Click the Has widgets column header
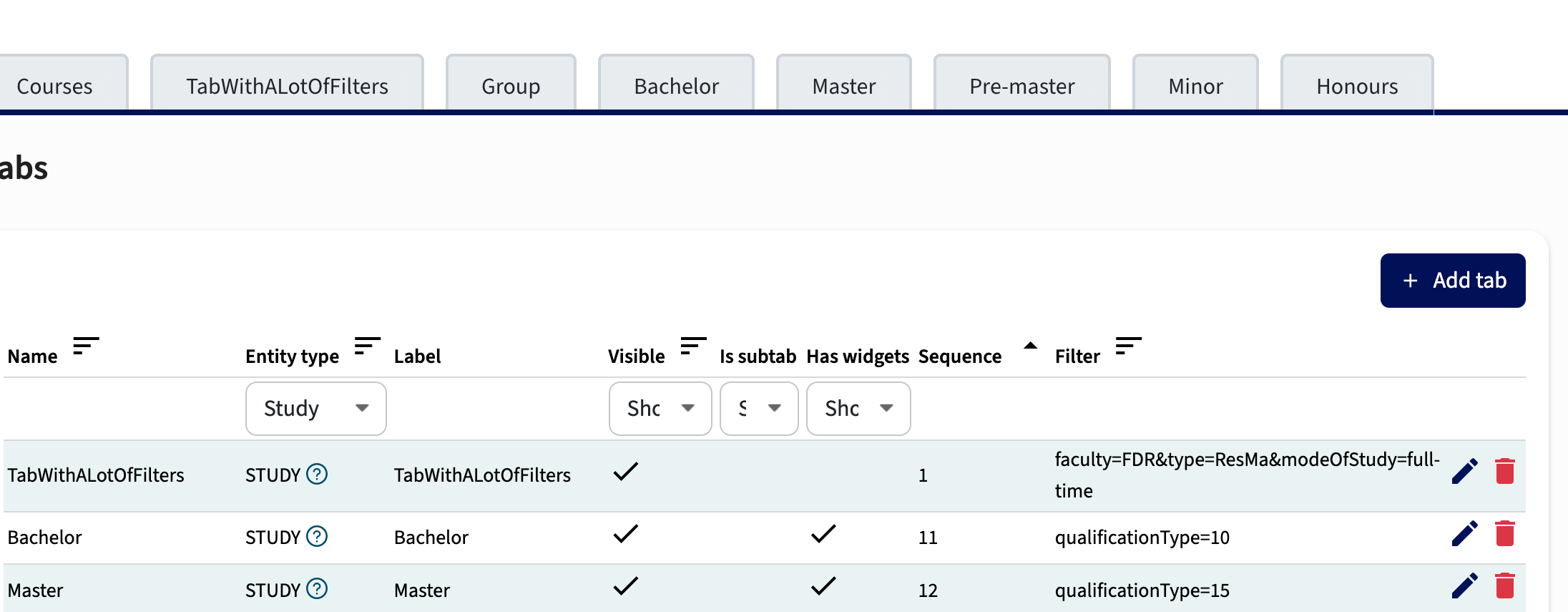The width and height of the screenshot is (1568, 612). (858, 356)
